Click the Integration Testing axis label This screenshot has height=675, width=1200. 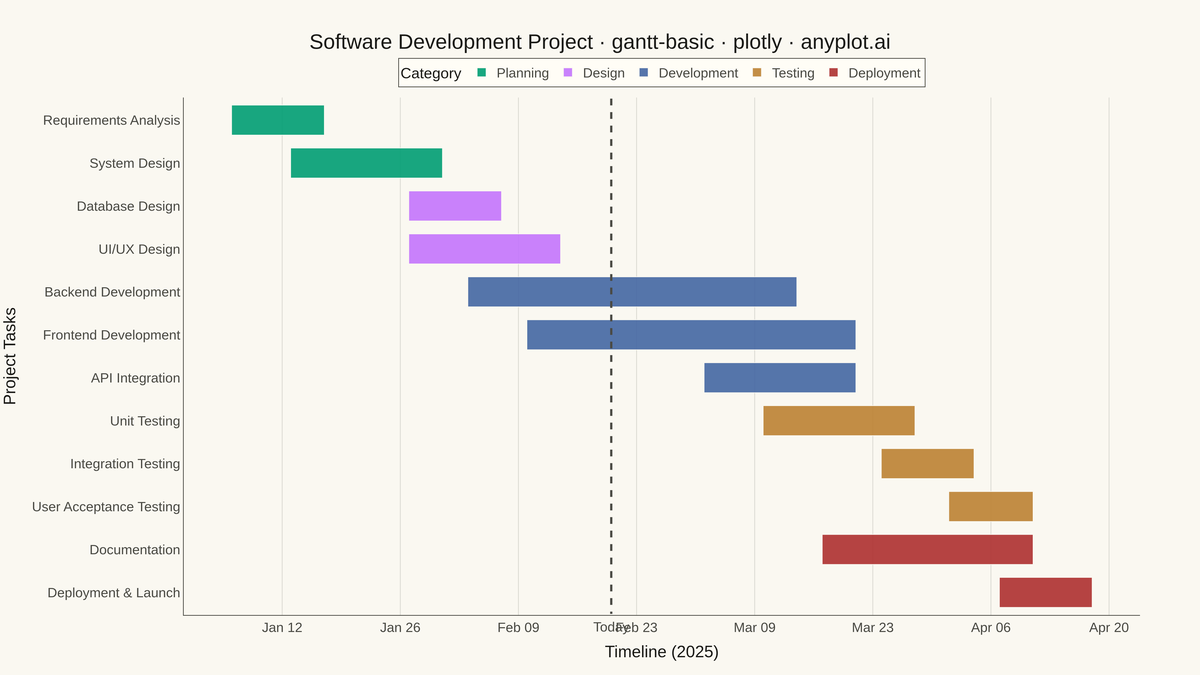[x=125, y=464]
